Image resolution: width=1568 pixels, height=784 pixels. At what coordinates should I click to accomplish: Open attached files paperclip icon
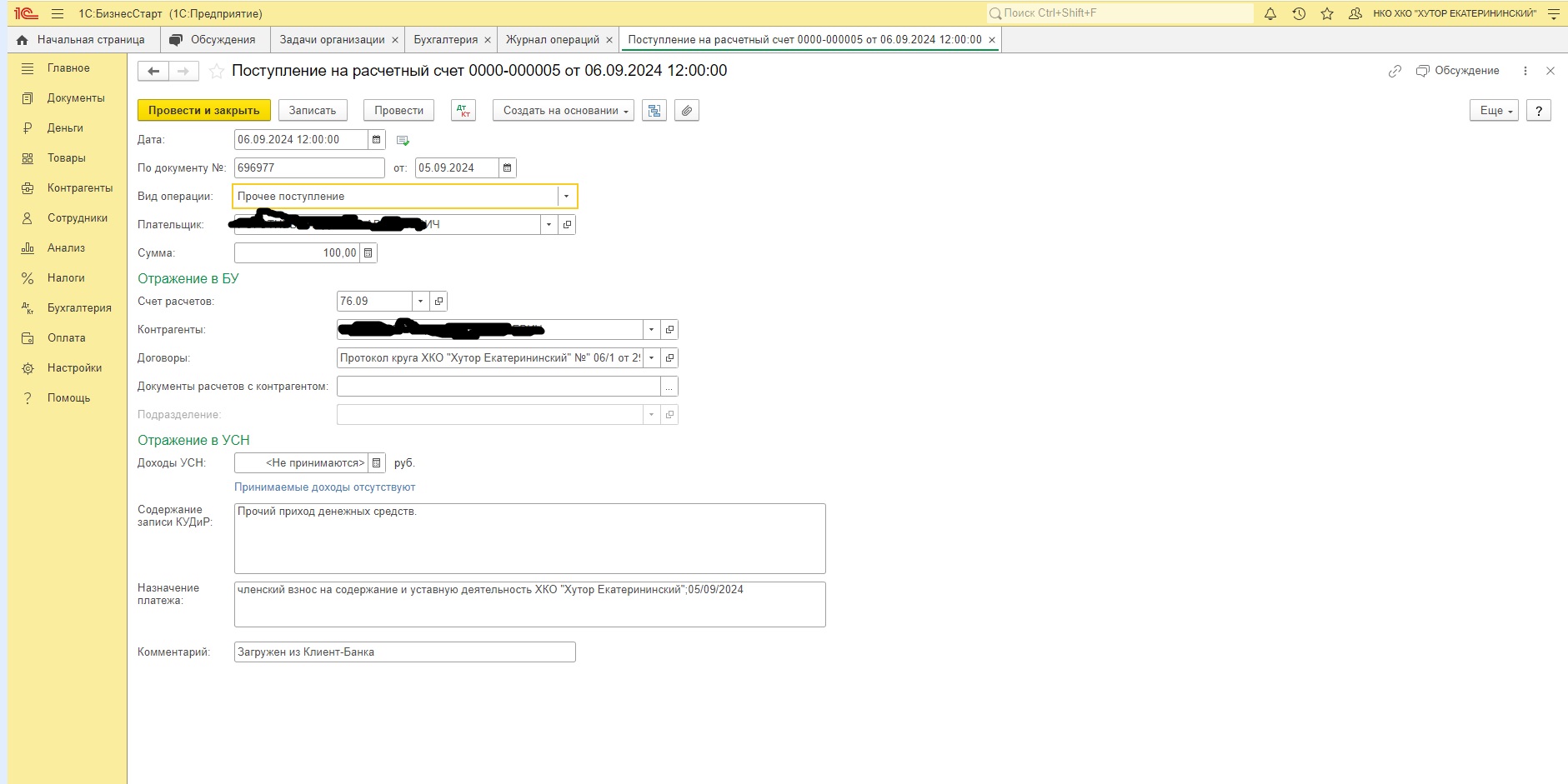pyautogui.click(x=686, y=111)
